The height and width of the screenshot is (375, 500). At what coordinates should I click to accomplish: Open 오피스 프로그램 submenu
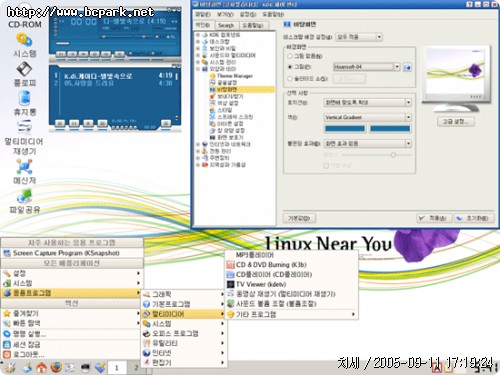pos(184,333)
